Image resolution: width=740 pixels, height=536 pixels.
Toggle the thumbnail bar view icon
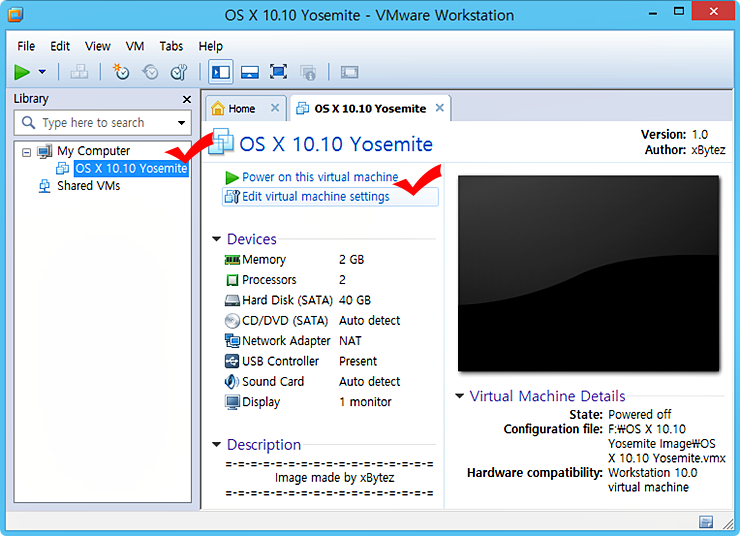(250, 72)
